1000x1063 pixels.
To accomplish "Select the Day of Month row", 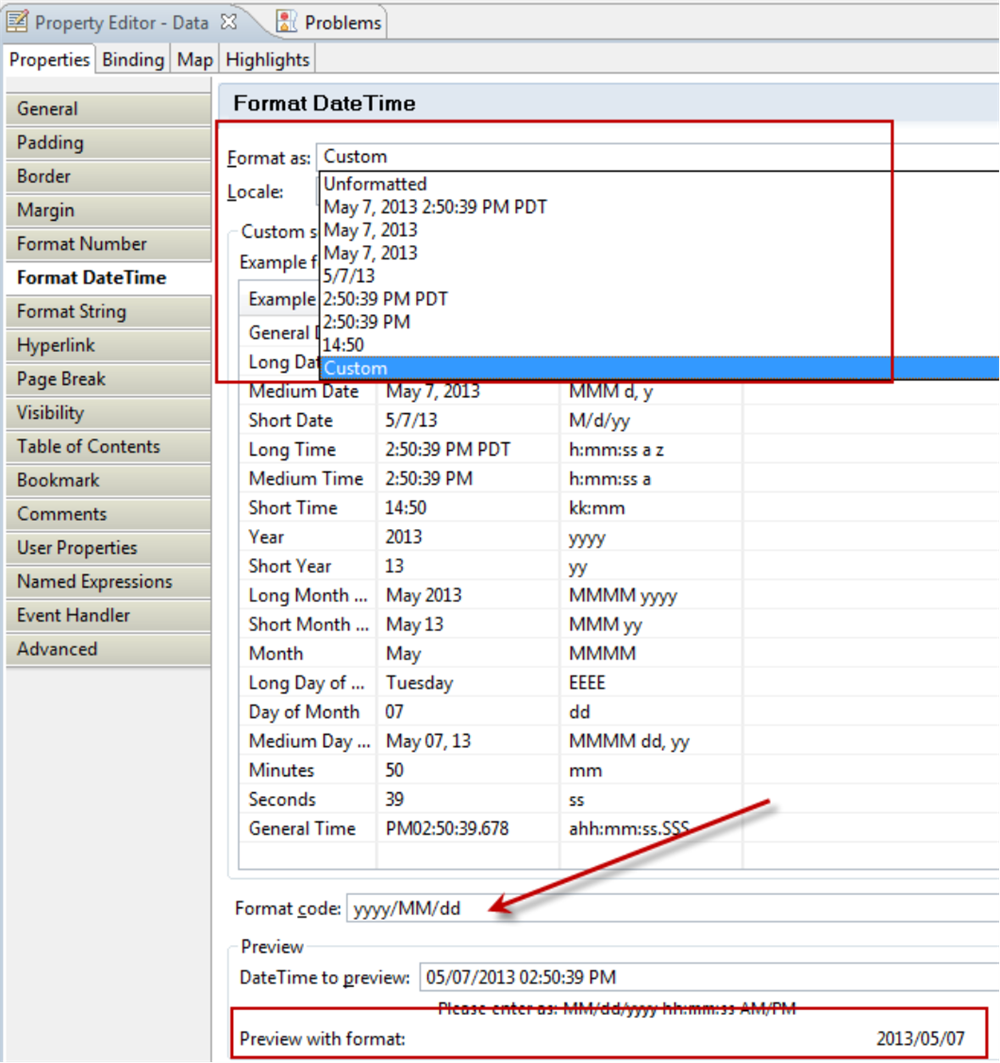I will 618,713.
